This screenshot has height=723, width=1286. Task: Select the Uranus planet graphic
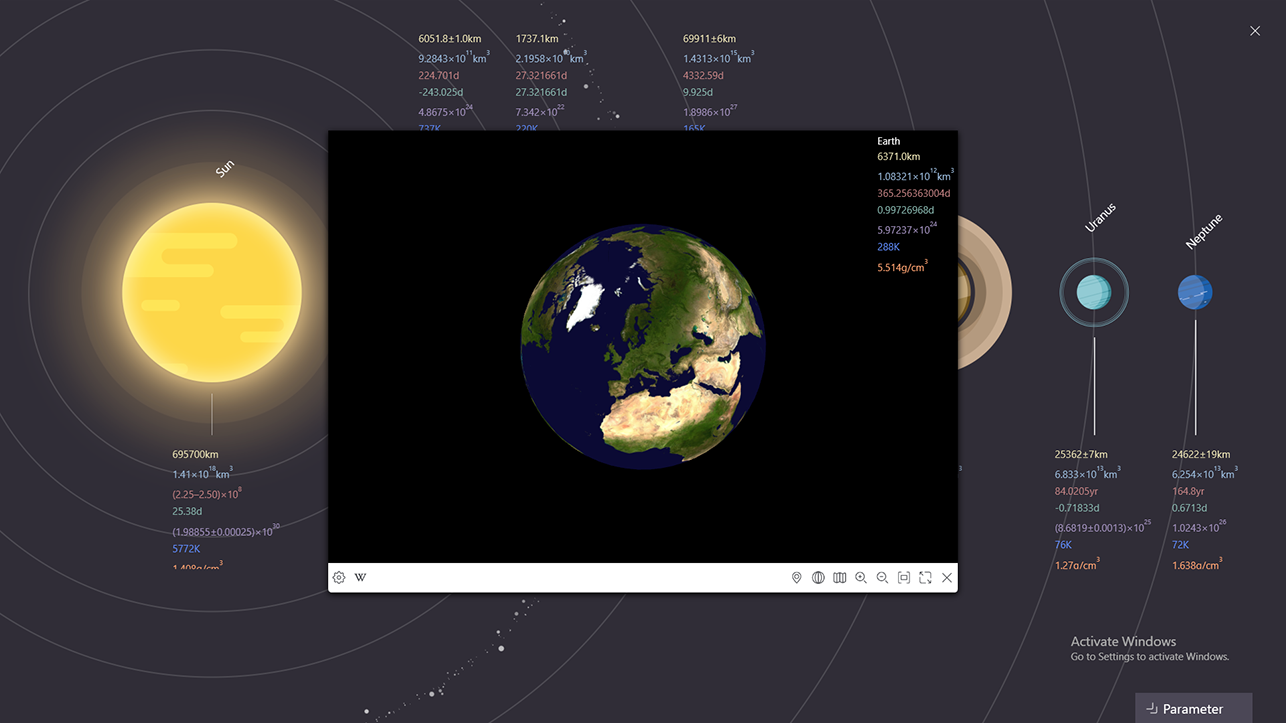1094,293
